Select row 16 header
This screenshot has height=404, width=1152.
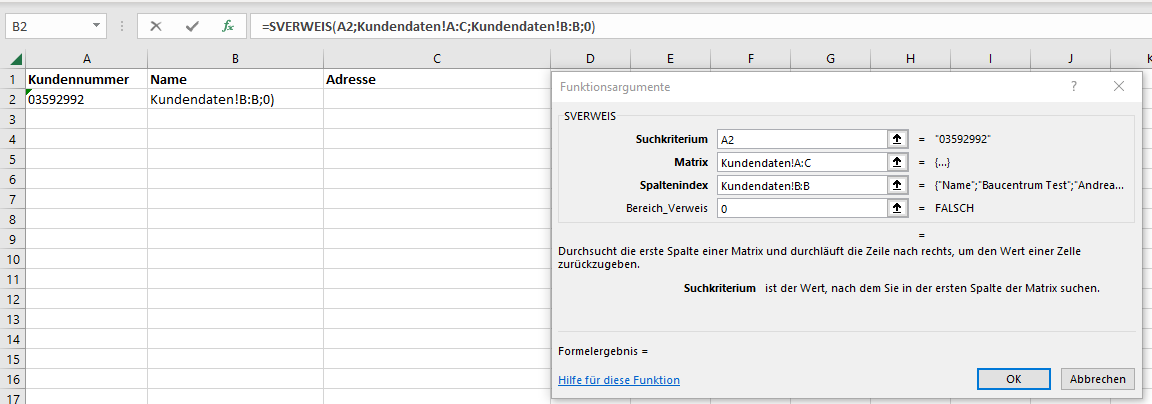click(12, 380)
